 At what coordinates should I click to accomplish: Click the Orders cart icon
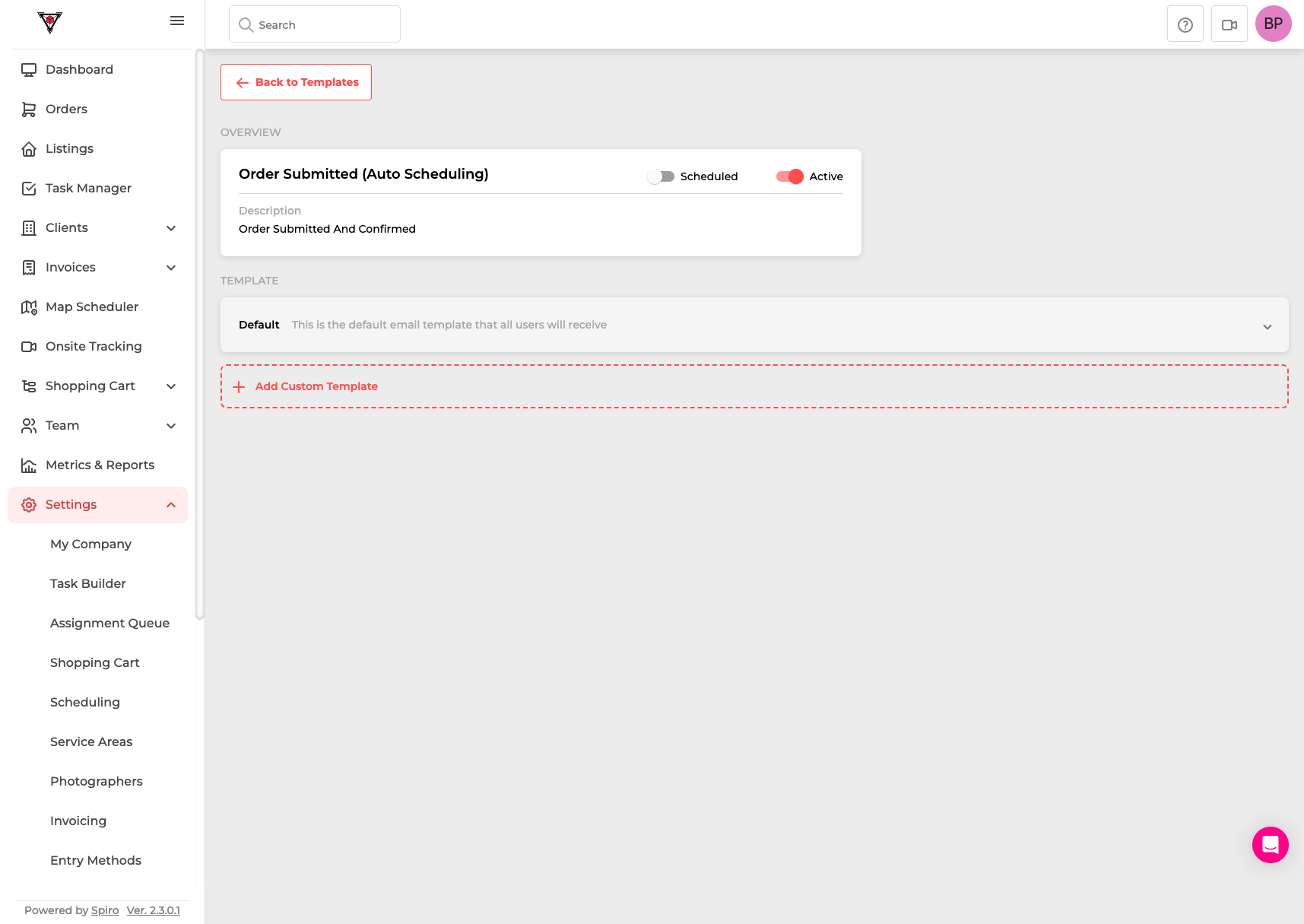(x=29, y=110)
